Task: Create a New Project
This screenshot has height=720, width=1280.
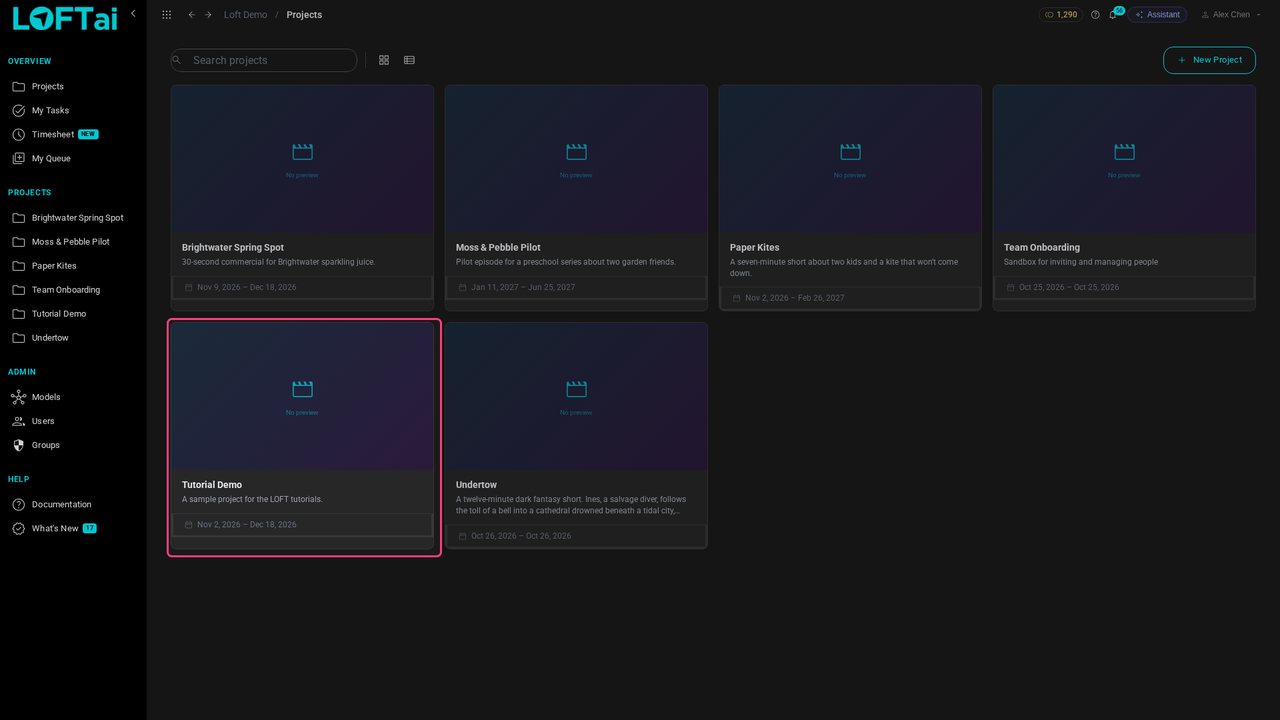Action: (1209, 60)
